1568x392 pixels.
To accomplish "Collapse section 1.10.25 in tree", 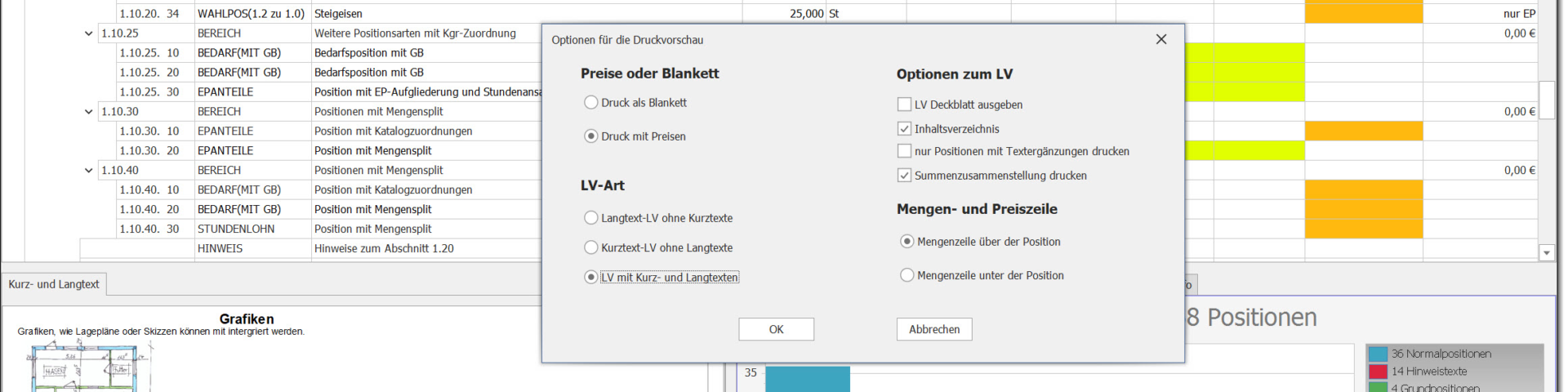I will coord(89,33).
